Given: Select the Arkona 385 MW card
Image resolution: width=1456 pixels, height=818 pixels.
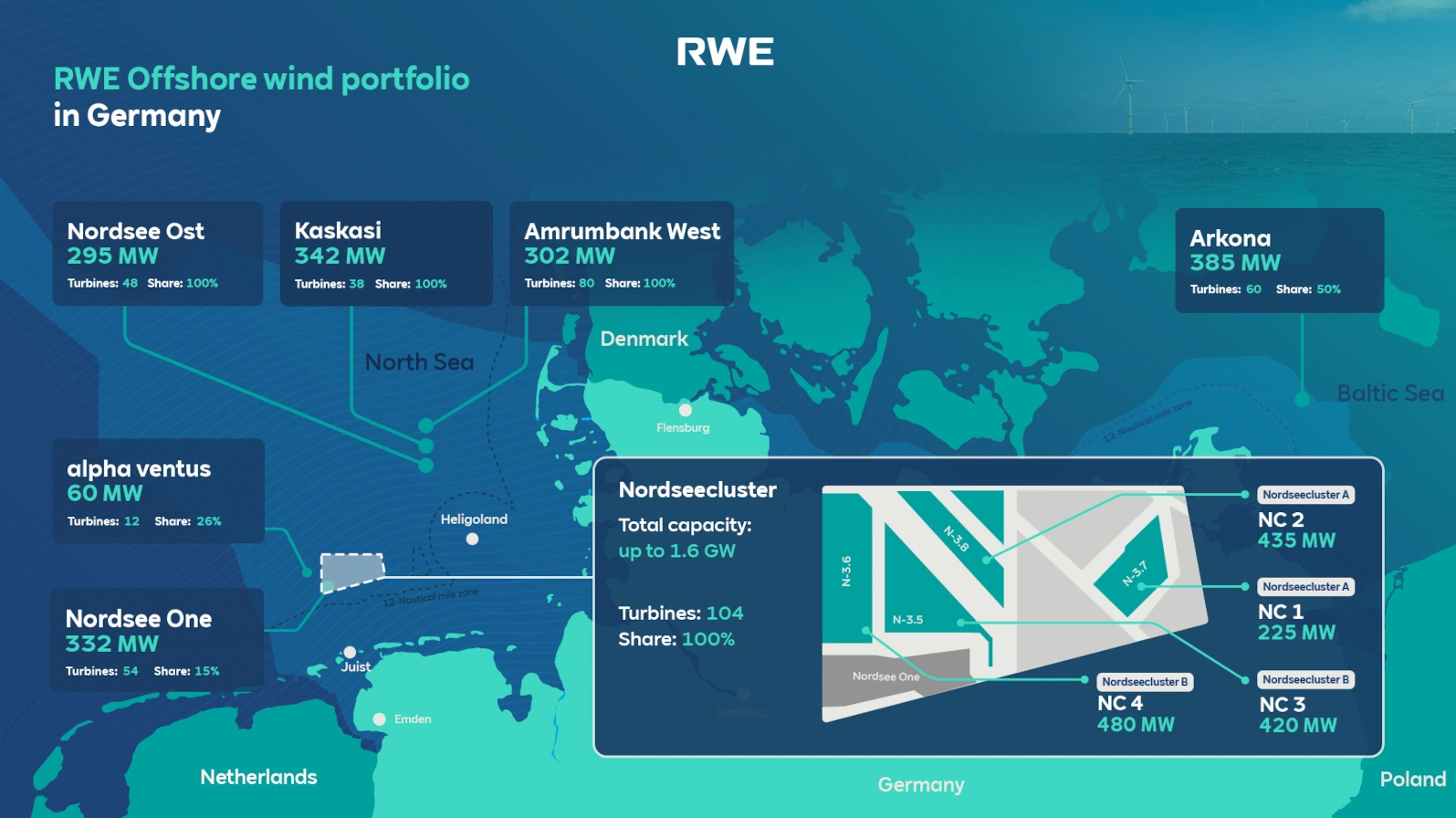Looking at the screenshot, I should [1279, 260].
